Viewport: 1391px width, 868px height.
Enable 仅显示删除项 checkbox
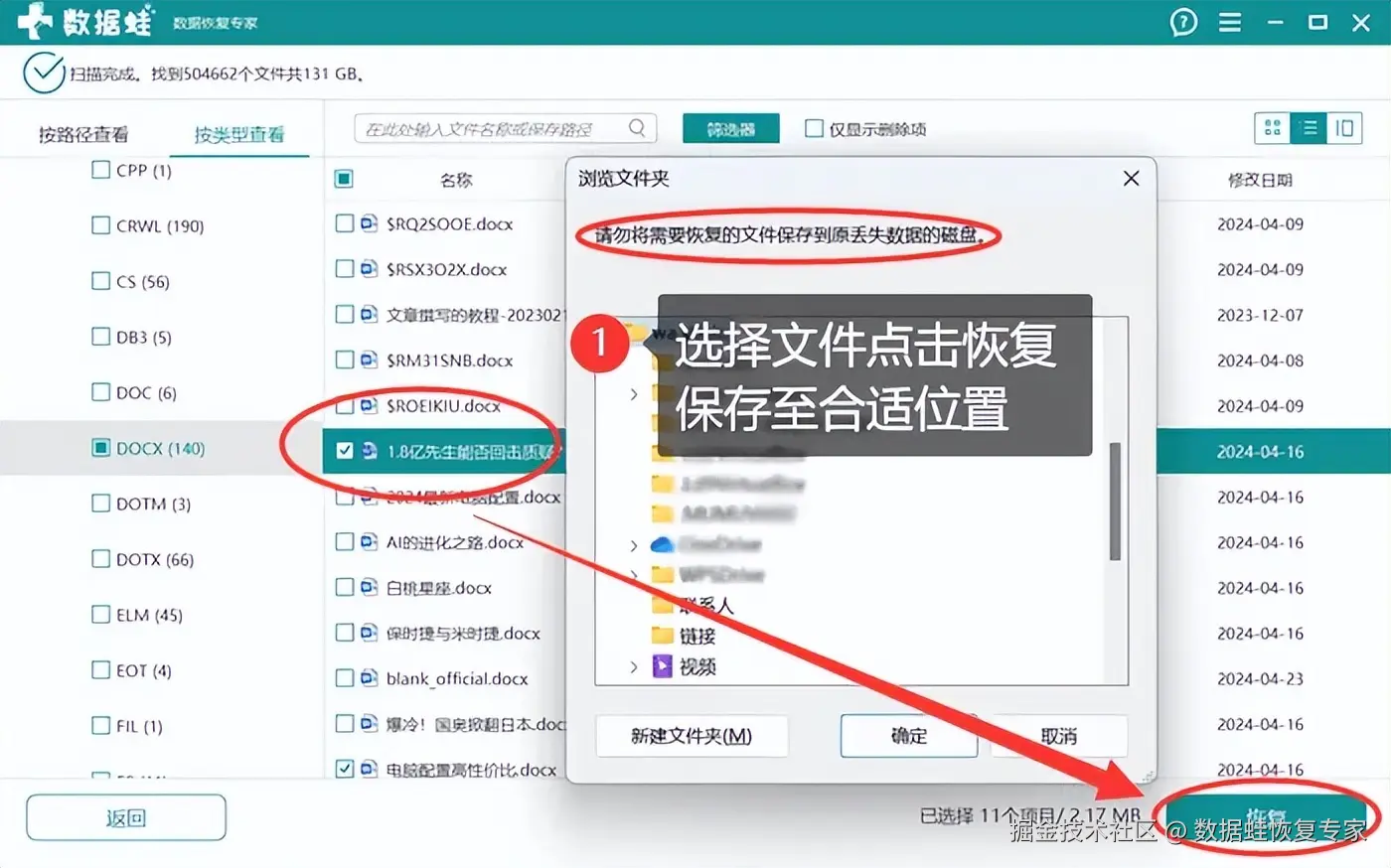click(814, 128)
